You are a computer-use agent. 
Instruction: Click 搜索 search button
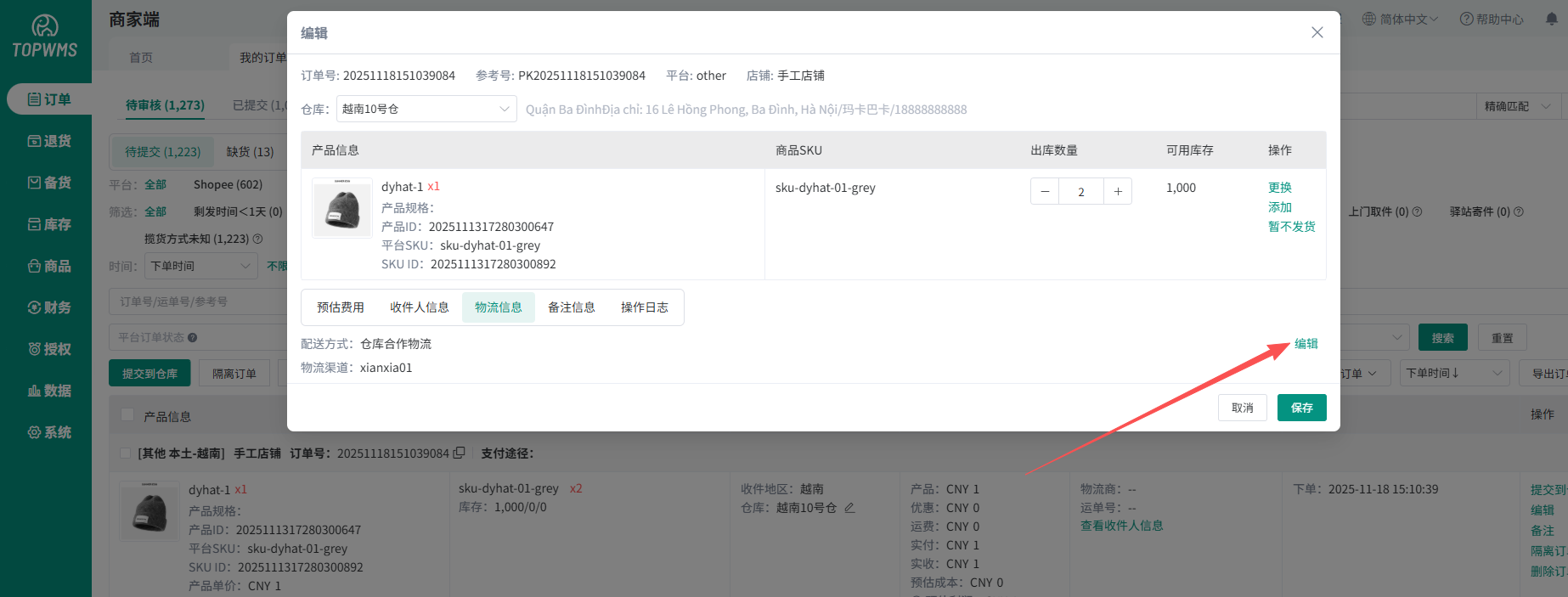pos(1443,338)
